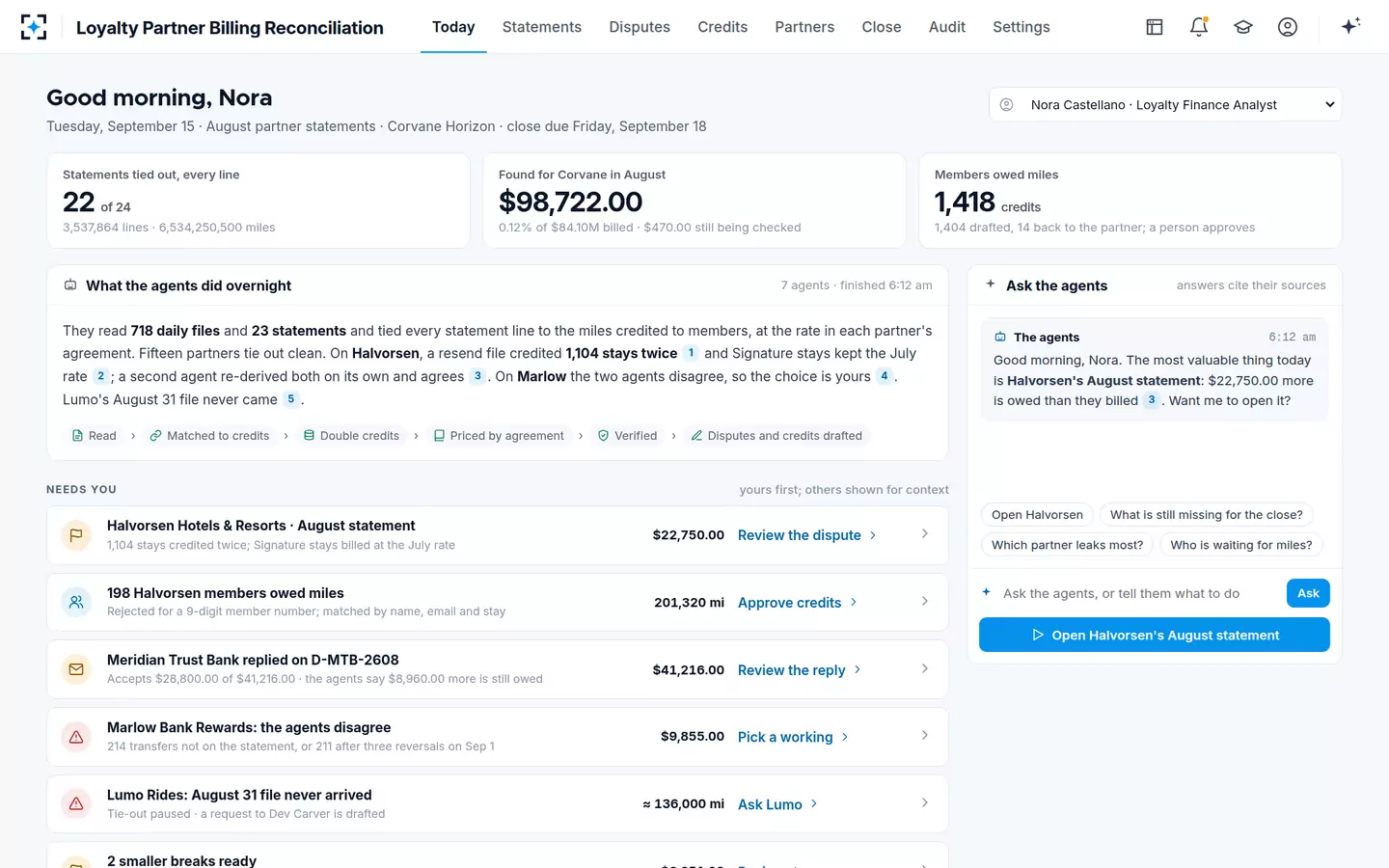Click the Double credits pipeline step
The image size is (1389, 868).
pyautogui.click(x=351, y=436)
